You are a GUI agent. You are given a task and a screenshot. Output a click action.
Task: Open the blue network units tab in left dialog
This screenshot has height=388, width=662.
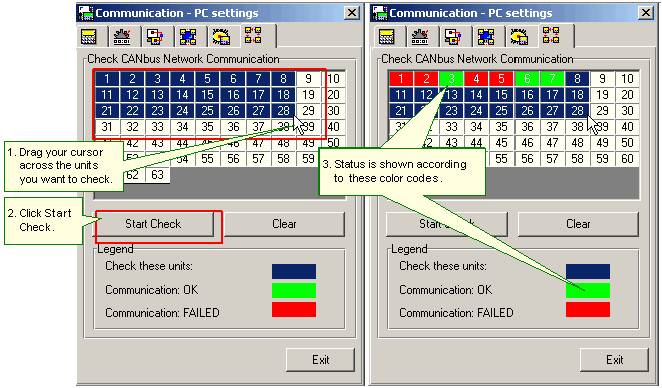coord(188,37)
